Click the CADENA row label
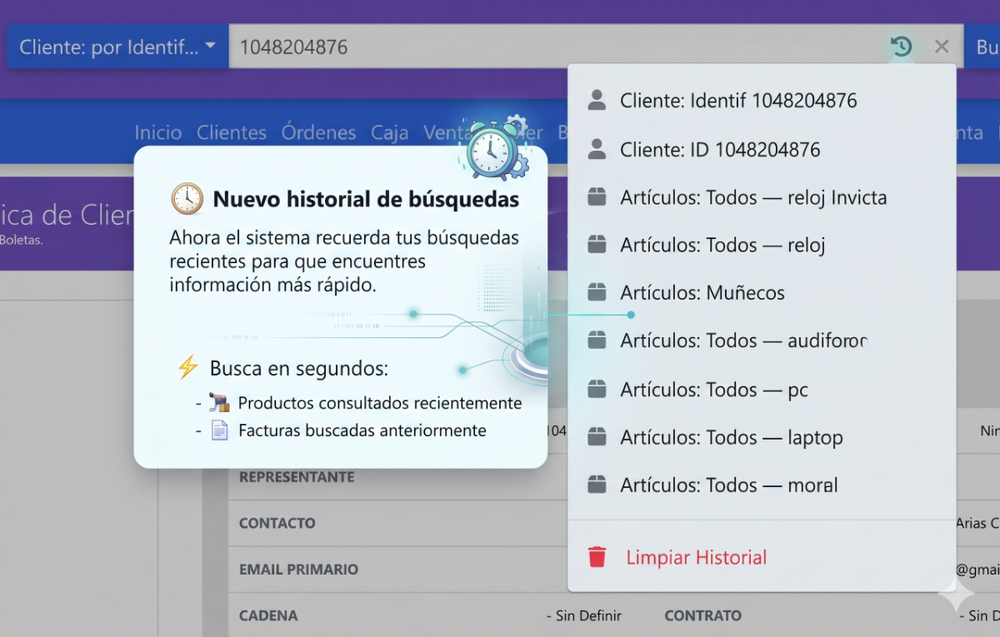The width and height of the screenshot is (1000, 637). 268,615
